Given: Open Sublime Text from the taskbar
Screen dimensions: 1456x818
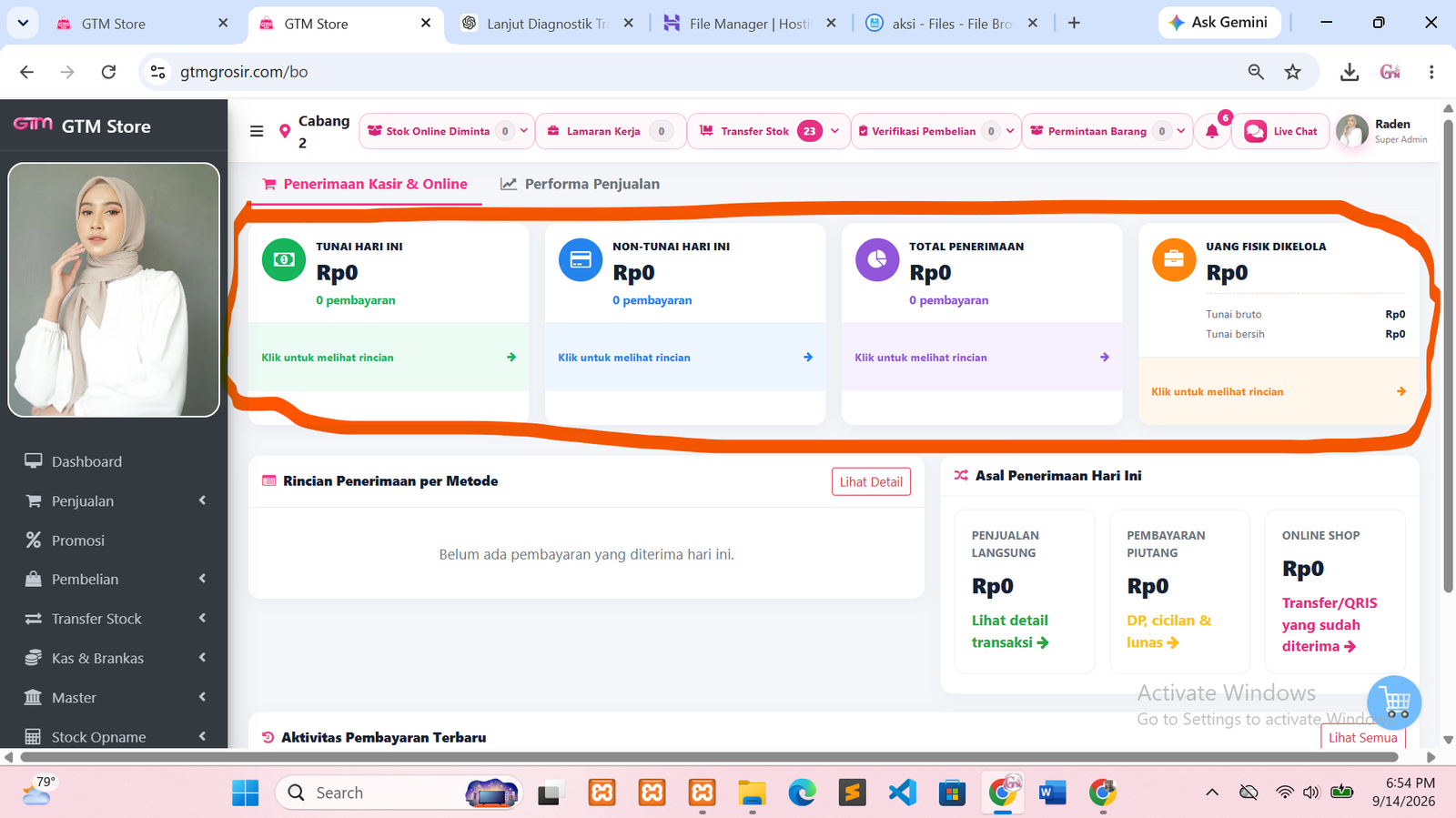Looking at the screenshot, I should coord(852,793).
